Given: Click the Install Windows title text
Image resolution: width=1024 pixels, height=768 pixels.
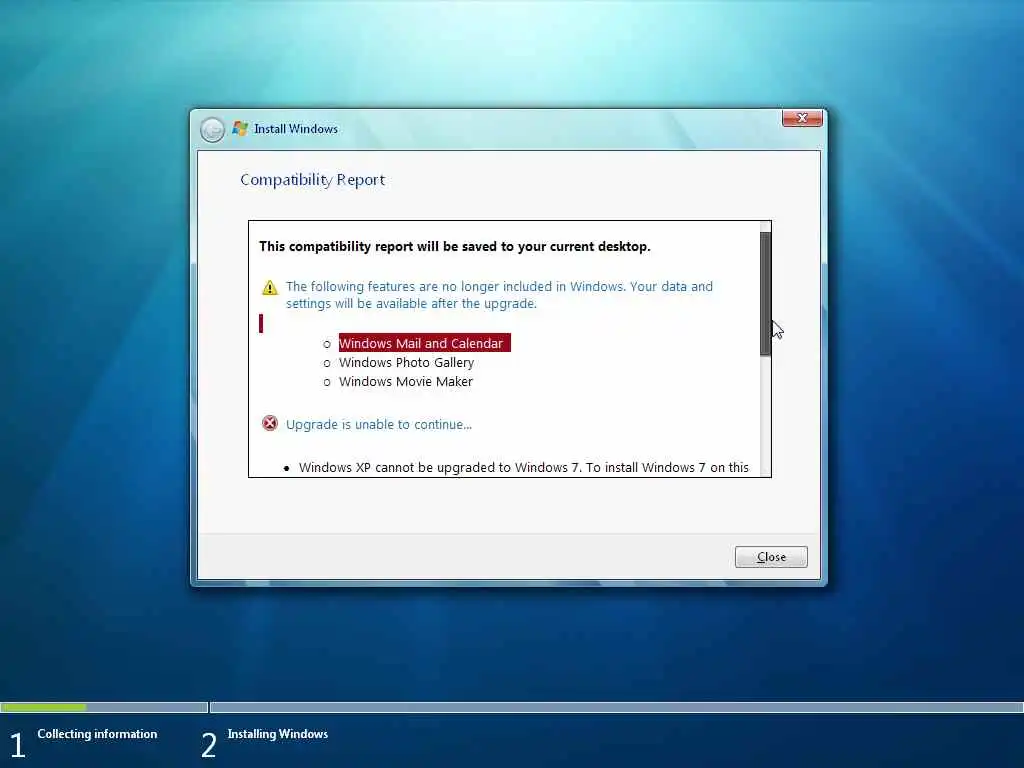Looking at the screenshot, I should [296, 129].
